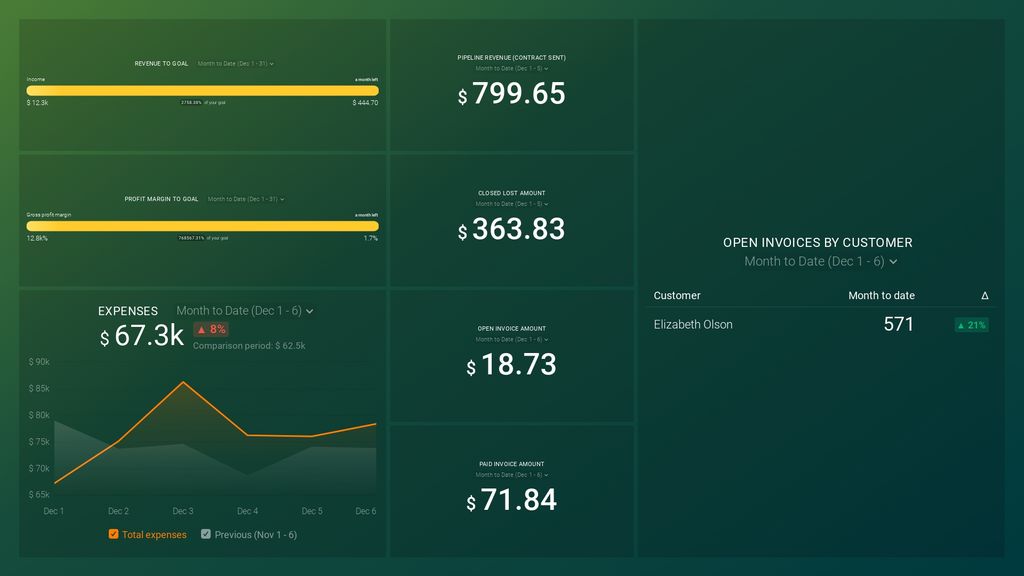Expand the Open Invoices by Customer date dropdown

820,262
